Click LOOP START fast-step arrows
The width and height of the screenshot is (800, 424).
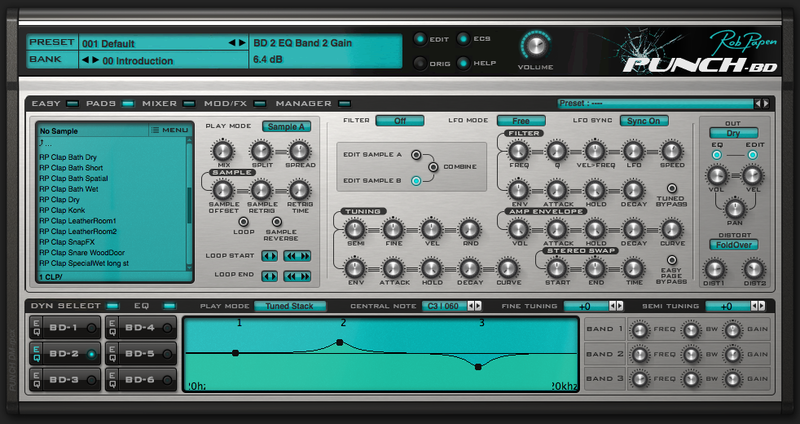coord(297,256)
